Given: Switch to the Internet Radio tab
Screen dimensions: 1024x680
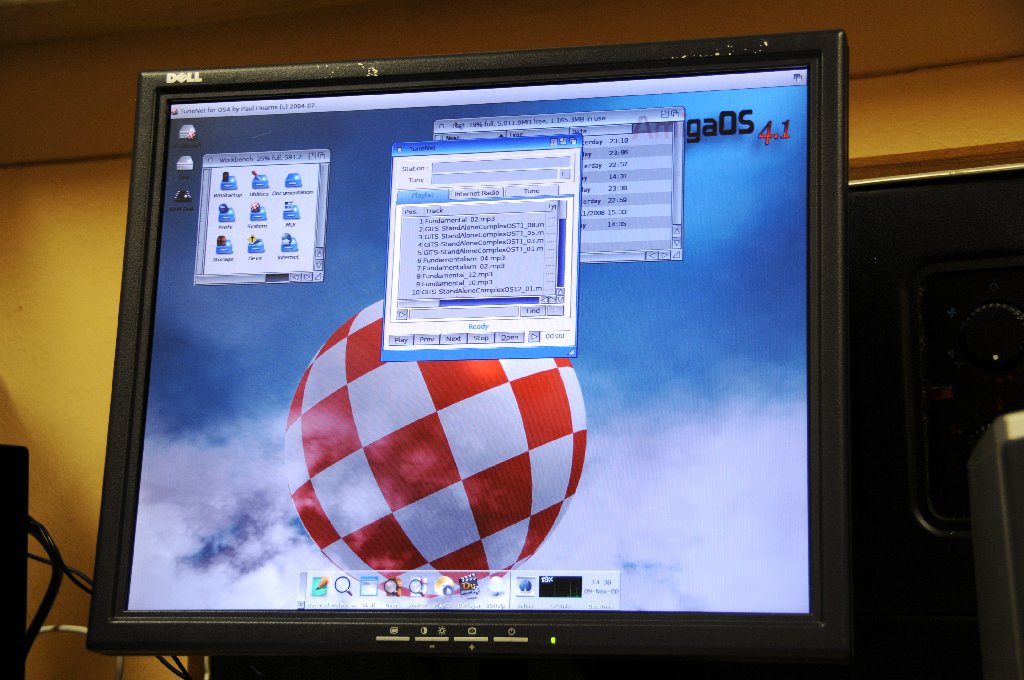Looking at the screenshot, I should click(476, 193).
